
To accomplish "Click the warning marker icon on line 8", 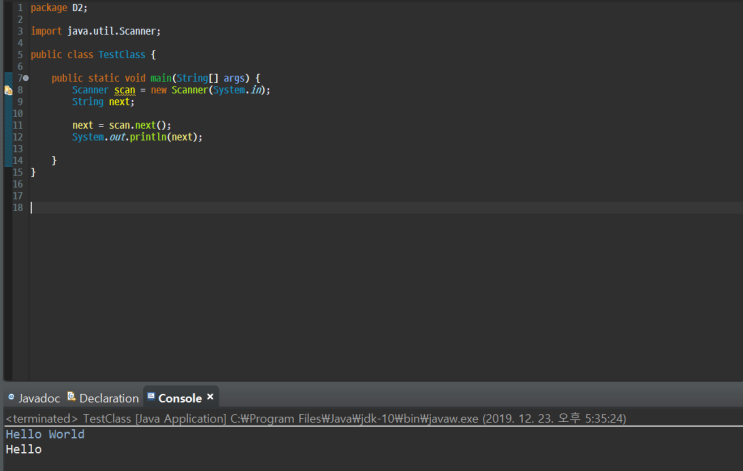I will point(8,90).
